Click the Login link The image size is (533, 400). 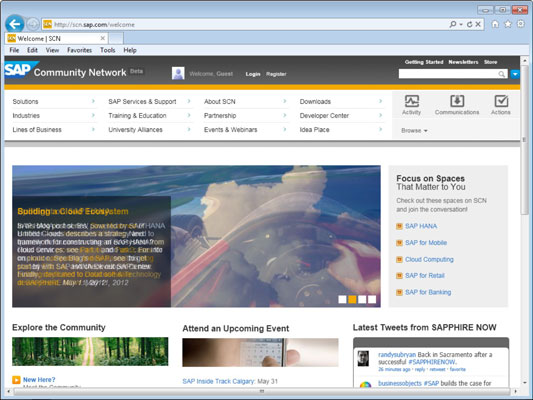click(x=253, y=74)
